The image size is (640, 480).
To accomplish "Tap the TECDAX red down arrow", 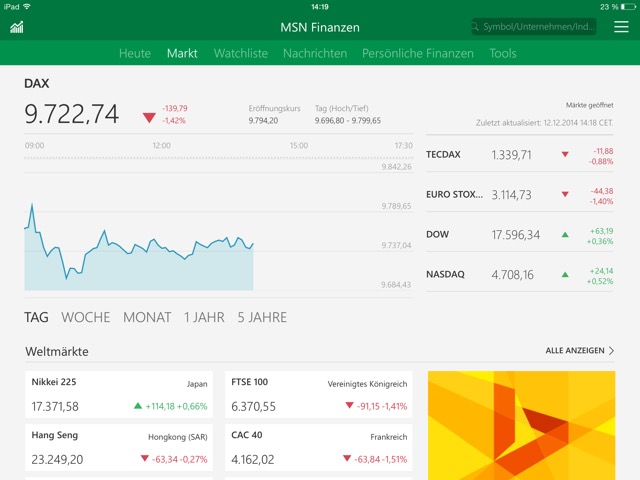I will coord(565,155).
